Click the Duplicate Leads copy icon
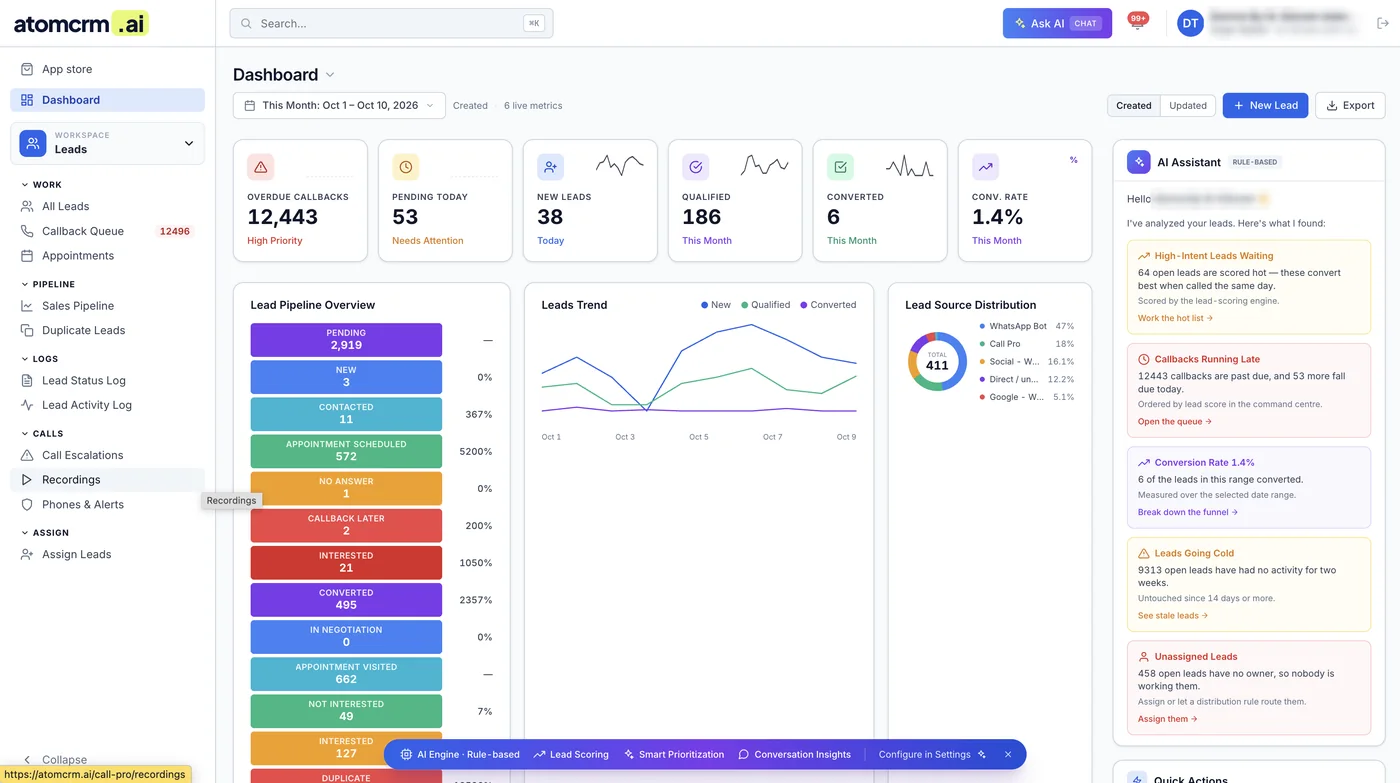 click(x=27, y=330)
